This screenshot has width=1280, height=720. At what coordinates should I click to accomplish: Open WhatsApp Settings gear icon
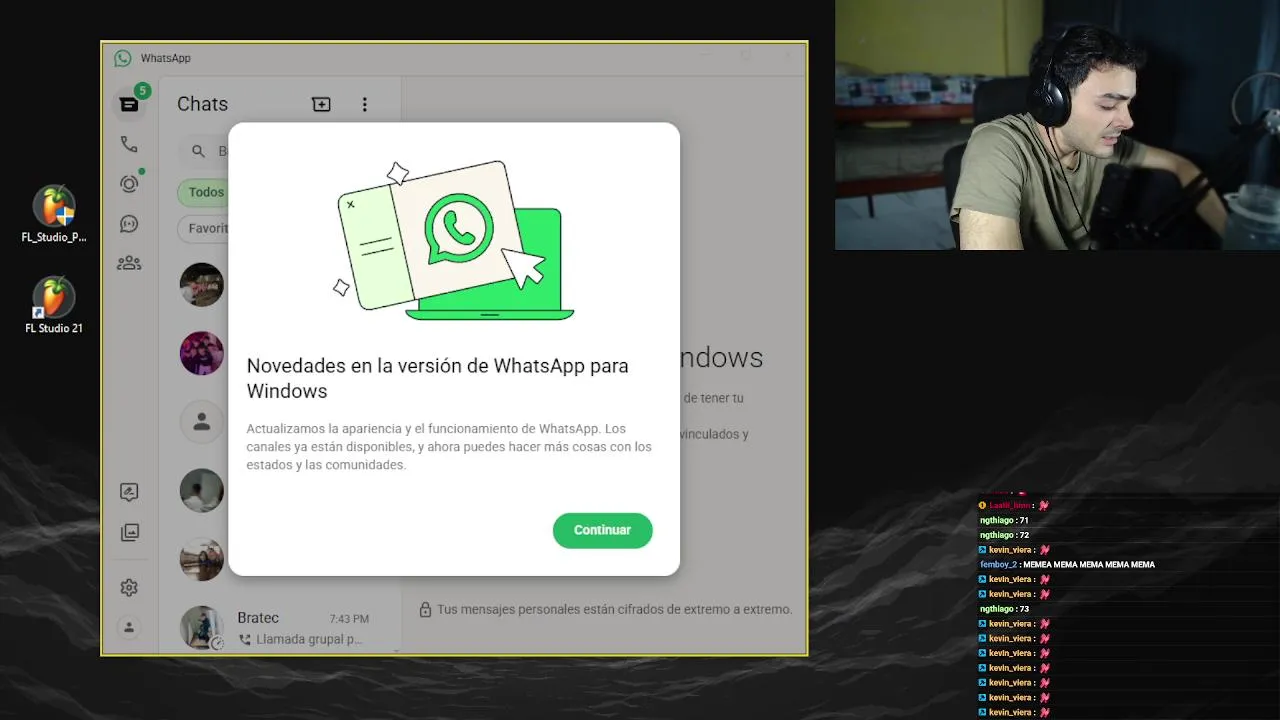[129, 588]
